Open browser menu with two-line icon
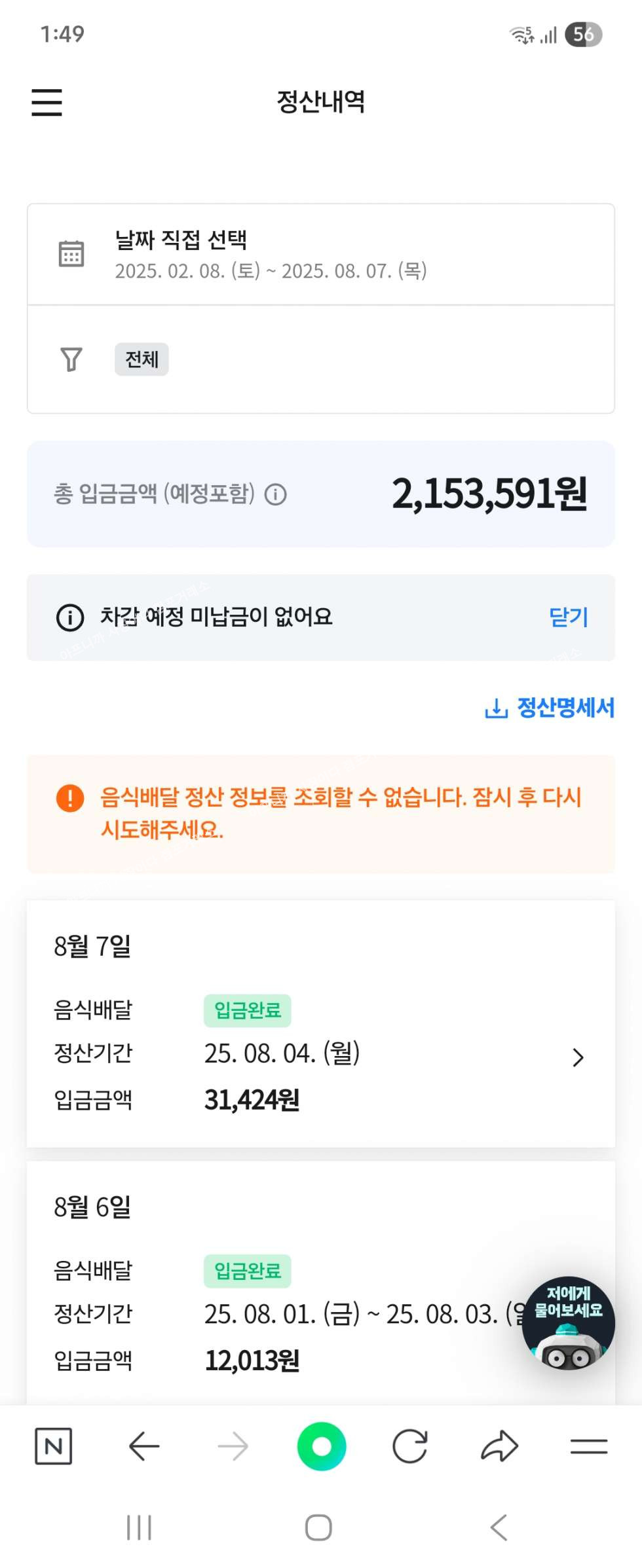 point(588,1446)
